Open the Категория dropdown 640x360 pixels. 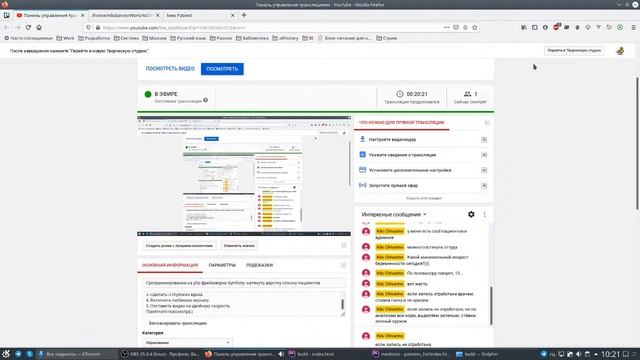[187, 342]
